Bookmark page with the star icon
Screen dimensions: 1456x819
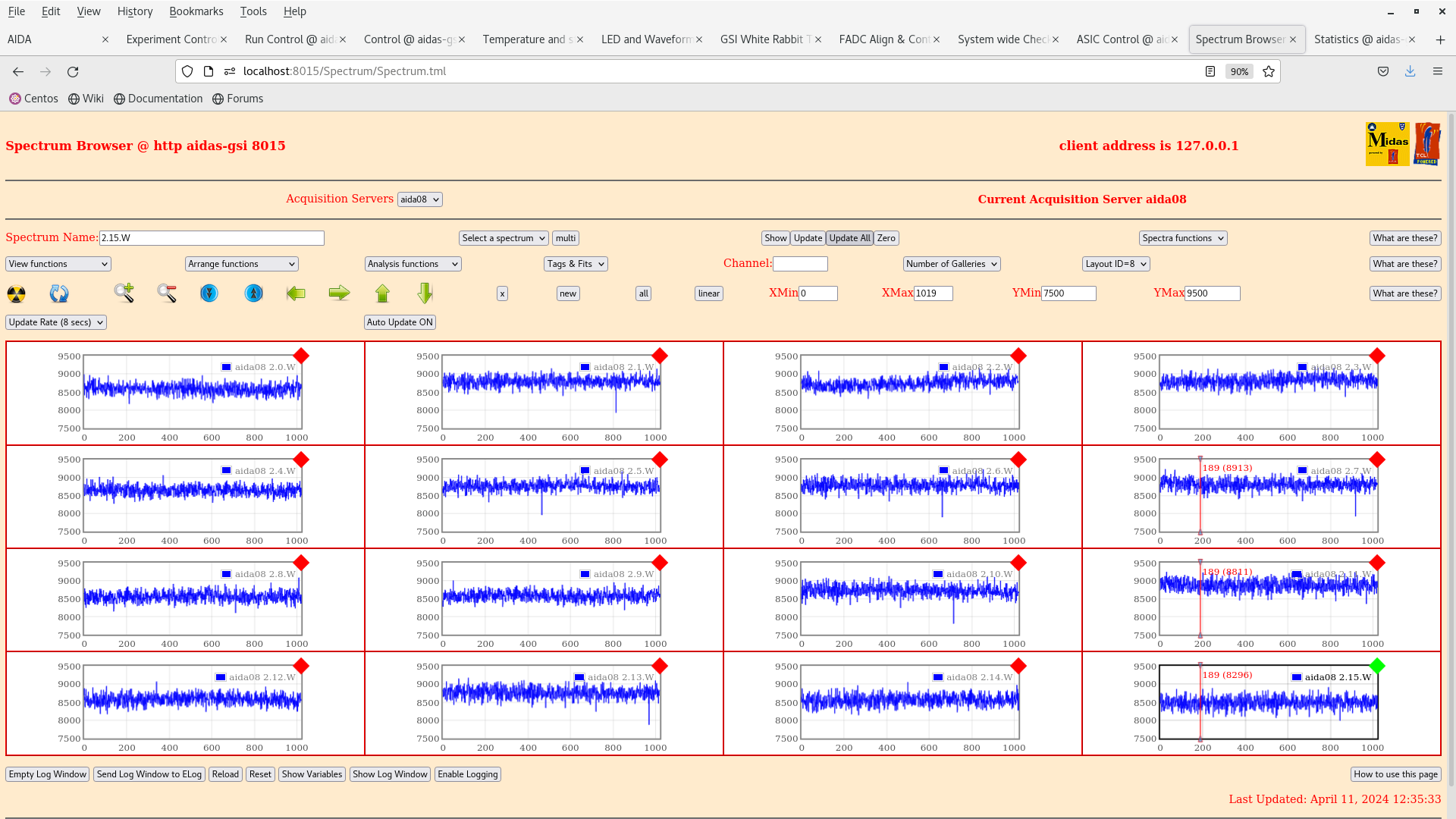1269,71
